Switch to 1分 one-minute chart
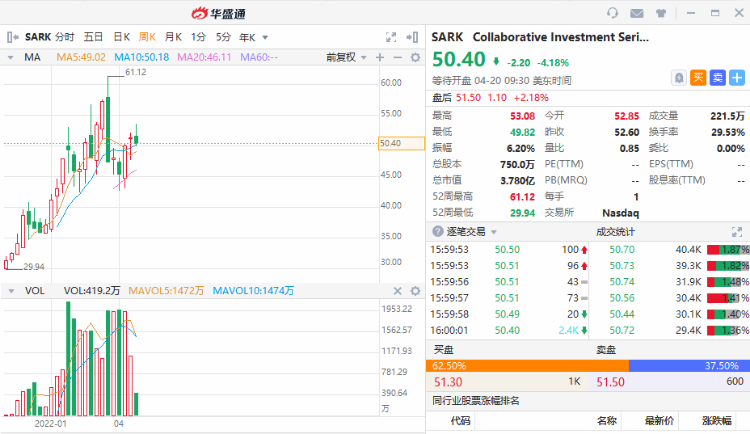Viewport: 750px width, 434px height. coord(198,37)
